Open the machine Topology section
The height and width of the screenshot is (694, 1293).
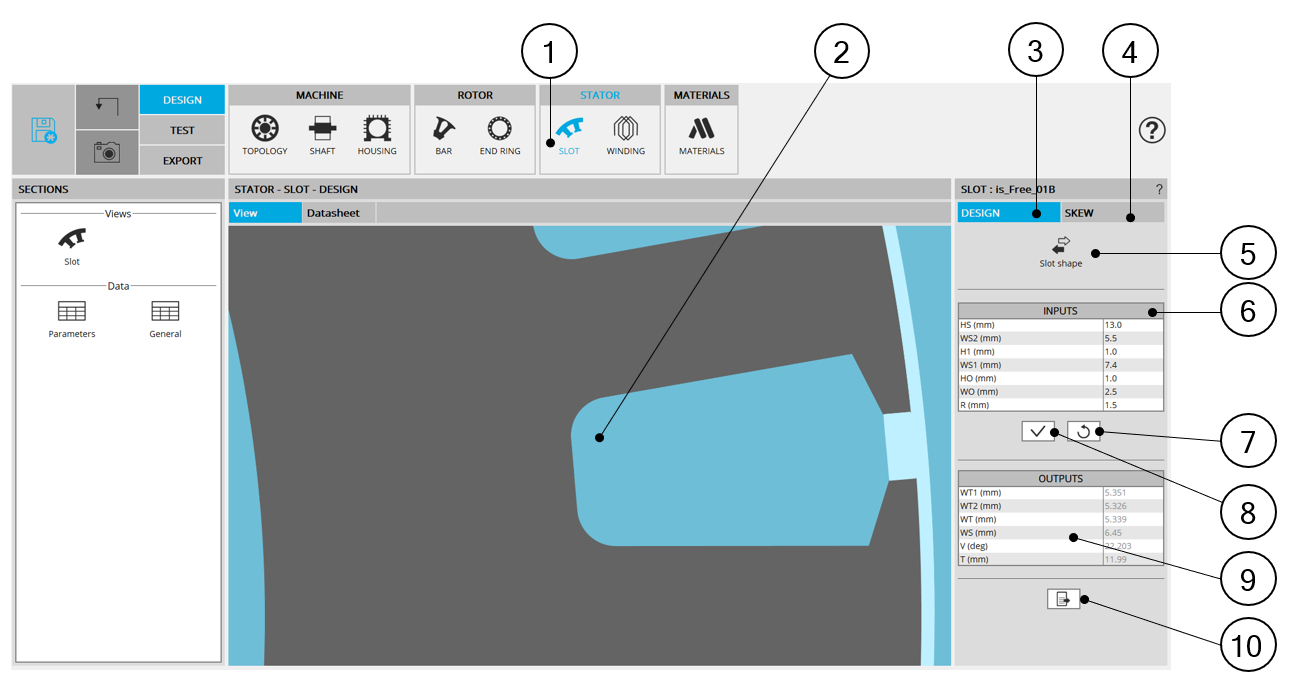pos(264,134)
